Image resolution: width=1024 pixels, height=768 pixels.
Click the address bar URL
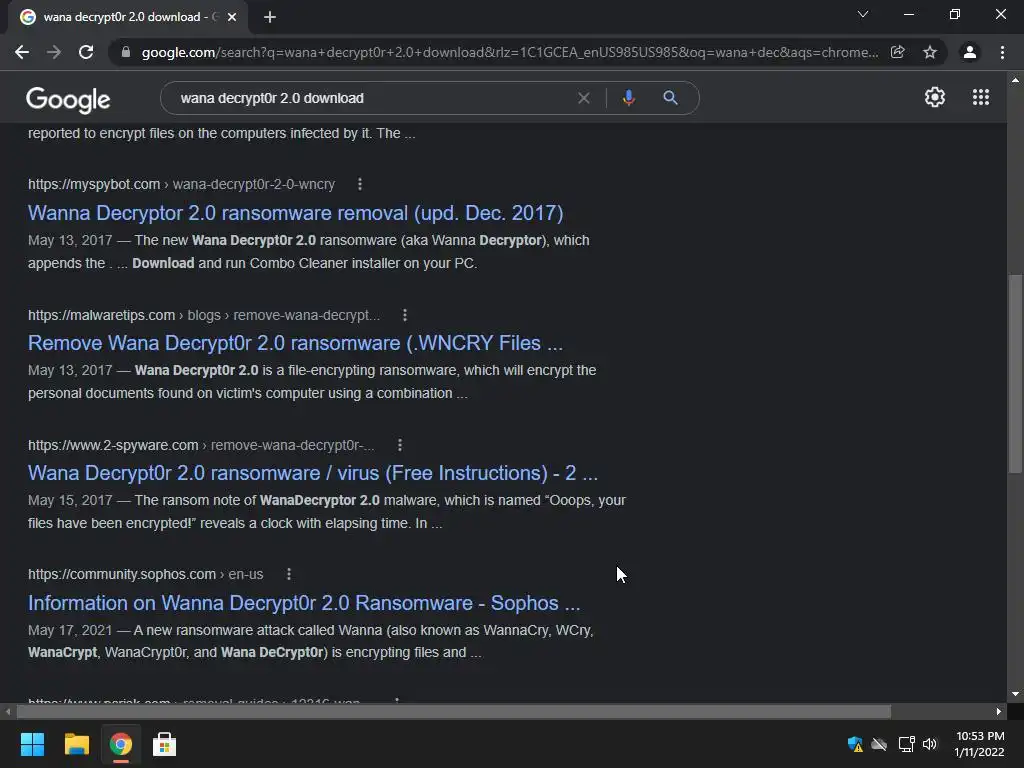click(509, 52)
